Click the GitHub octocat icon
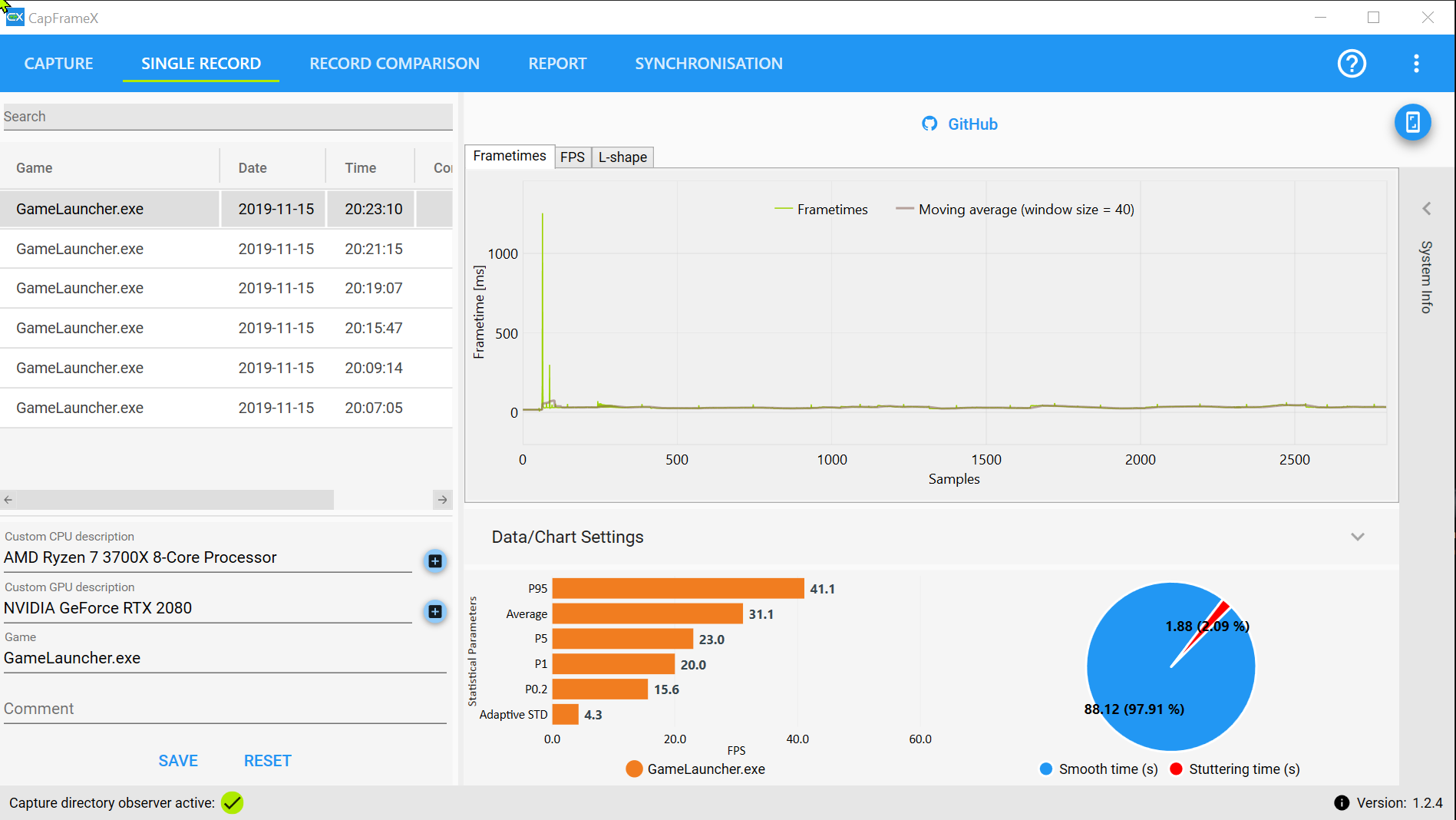Image resolution: width=1456 pixels, height=820 pixels. point(929,124)
